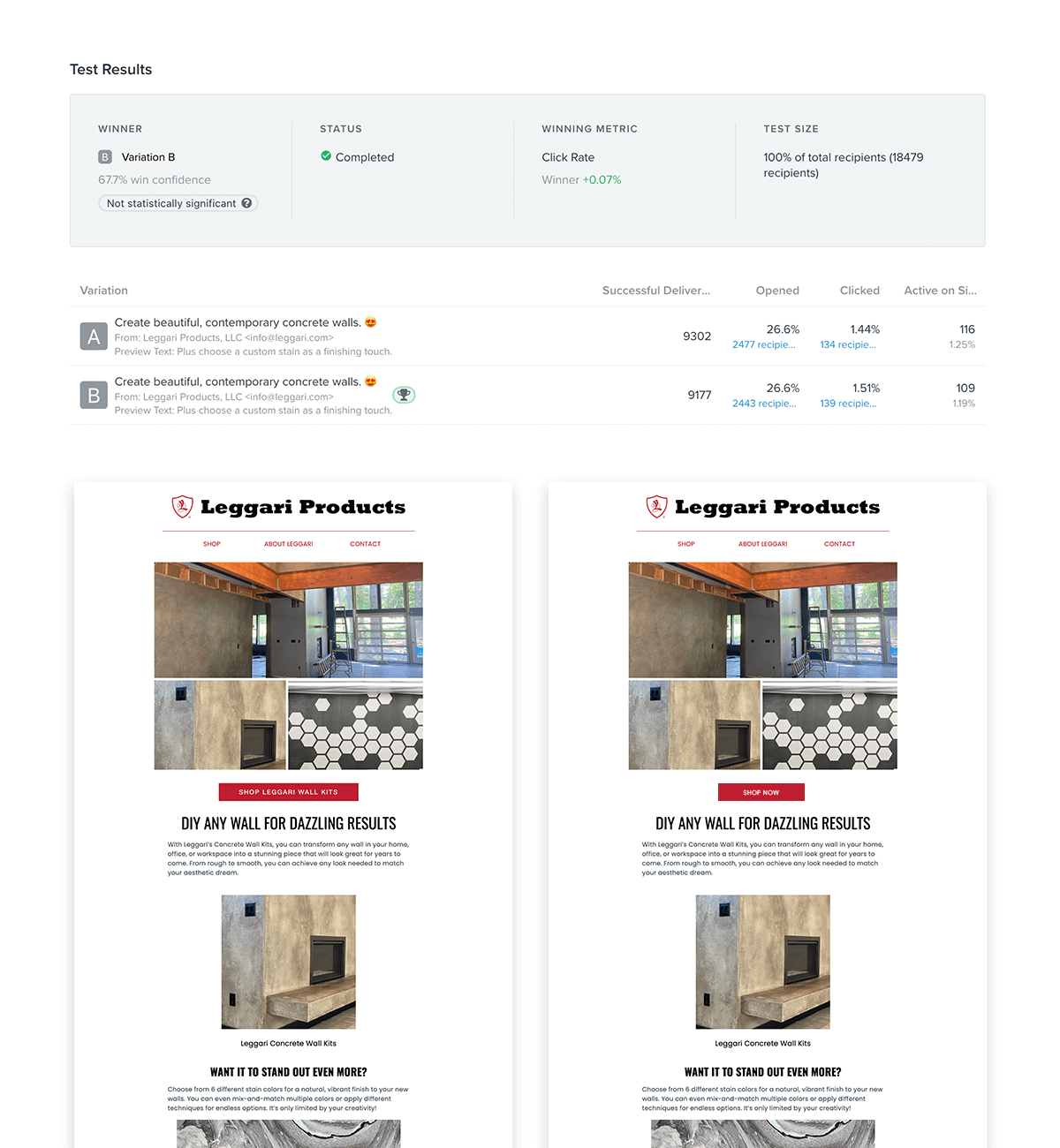Select Variation B subject line text
Viewport: 1060px width, 1148px height.
pyautogui.click(x=246, y=381)
